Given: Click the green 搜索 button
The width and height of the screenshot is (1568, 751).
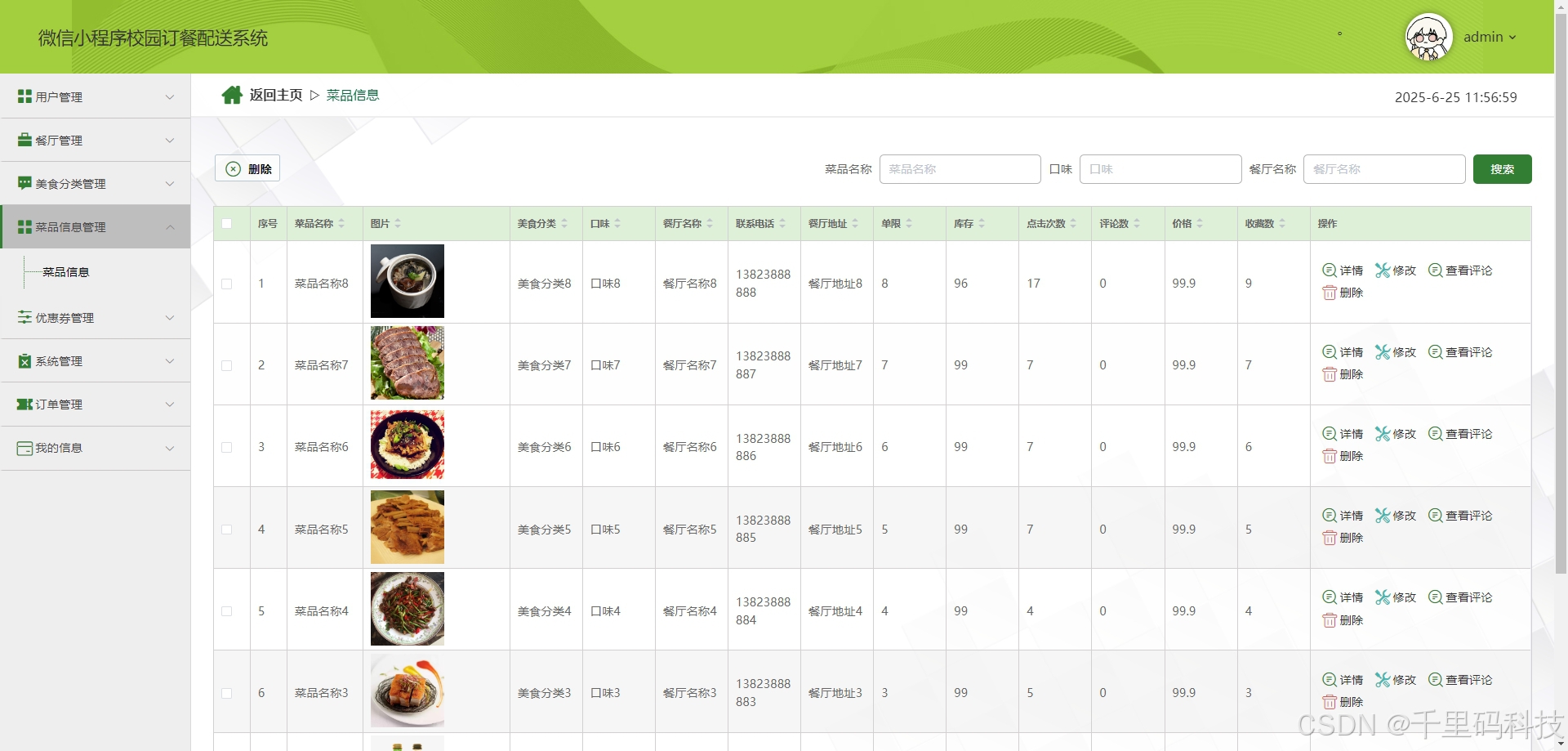Looking at the screenshot, I should [x=1502, y=169].
